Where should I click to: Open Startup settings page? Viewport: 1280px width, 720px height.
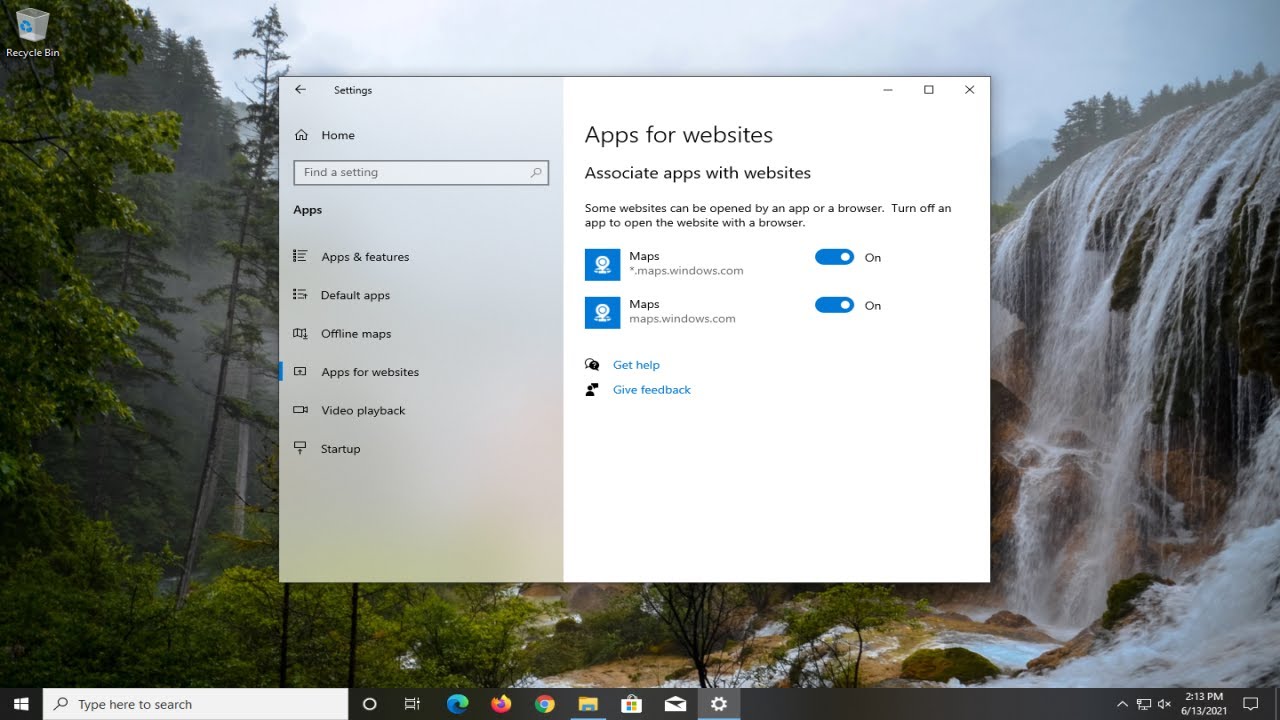click(x=340, y=449)
